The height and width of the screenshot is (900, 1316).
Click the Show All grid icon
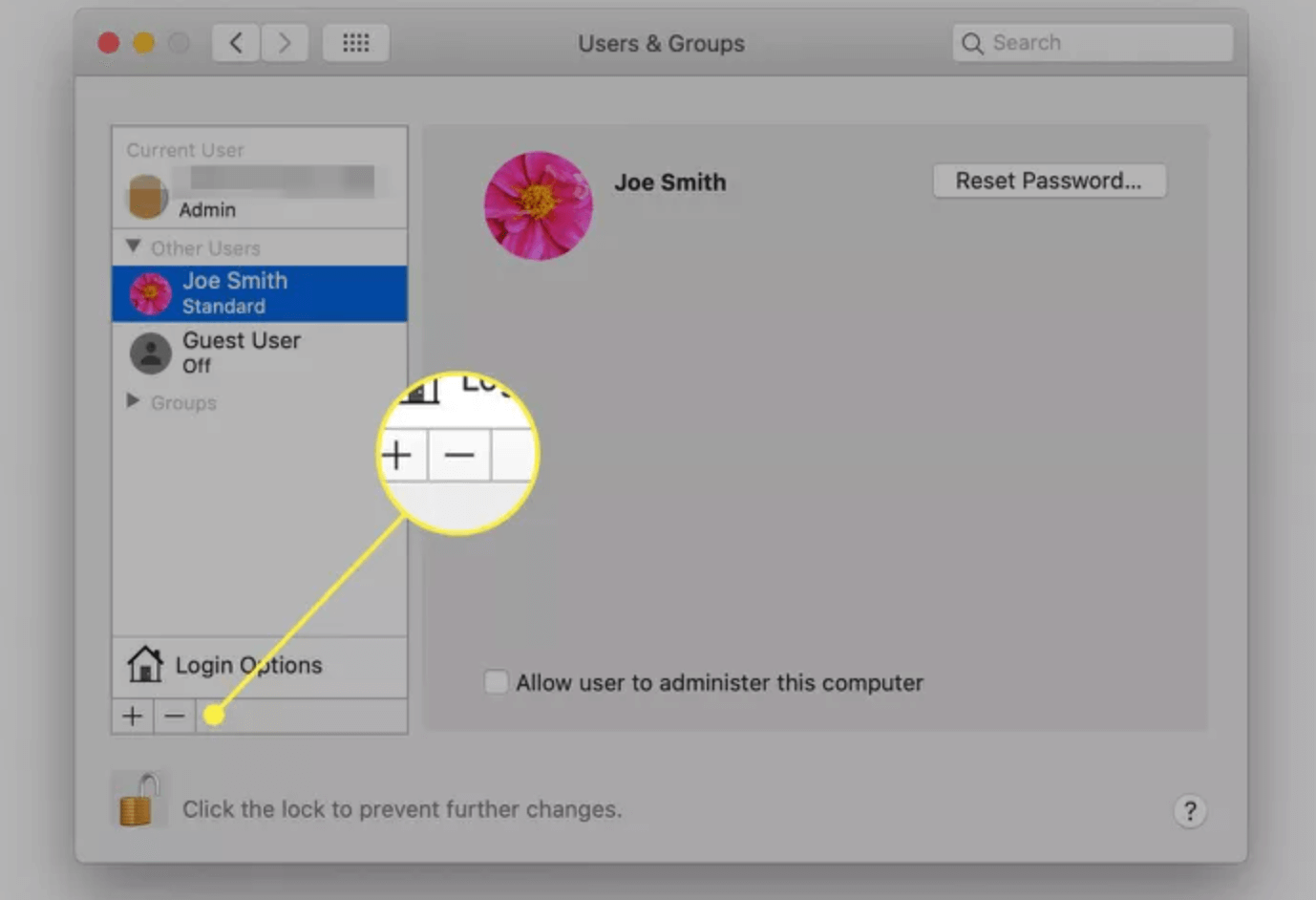click(355, 42)
